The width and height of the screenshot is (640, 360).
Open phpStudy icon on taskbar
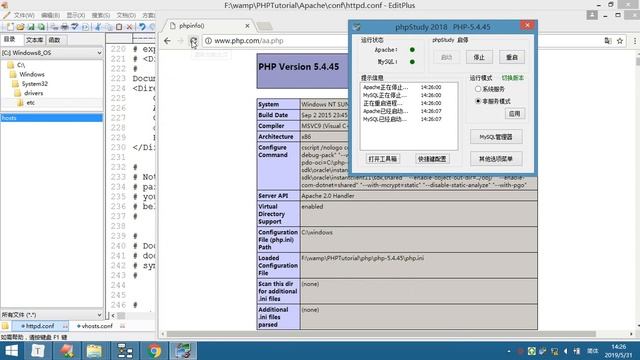(183, 351)
